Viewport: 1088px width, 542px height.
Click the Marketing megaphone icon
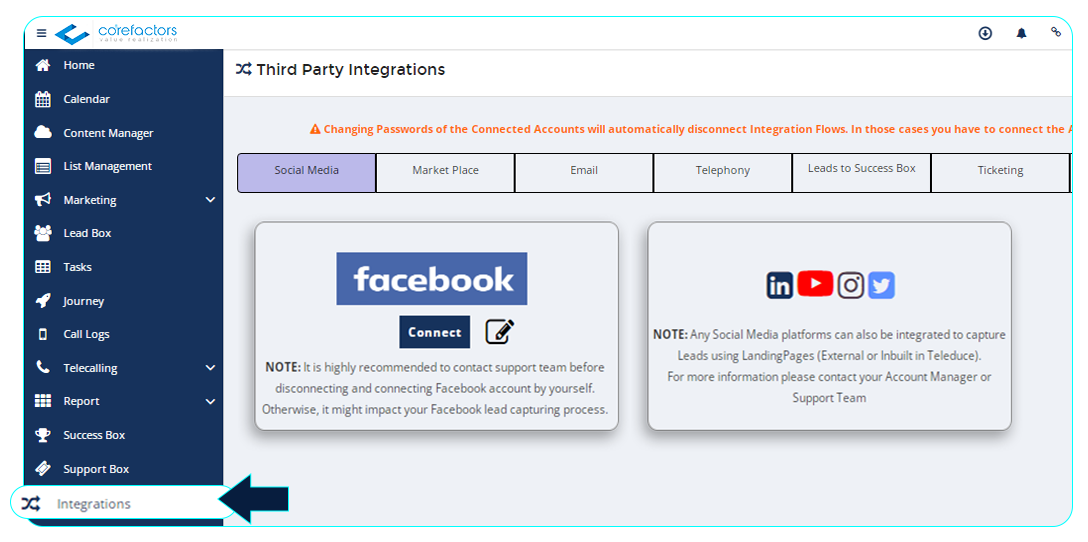[43, 200]
